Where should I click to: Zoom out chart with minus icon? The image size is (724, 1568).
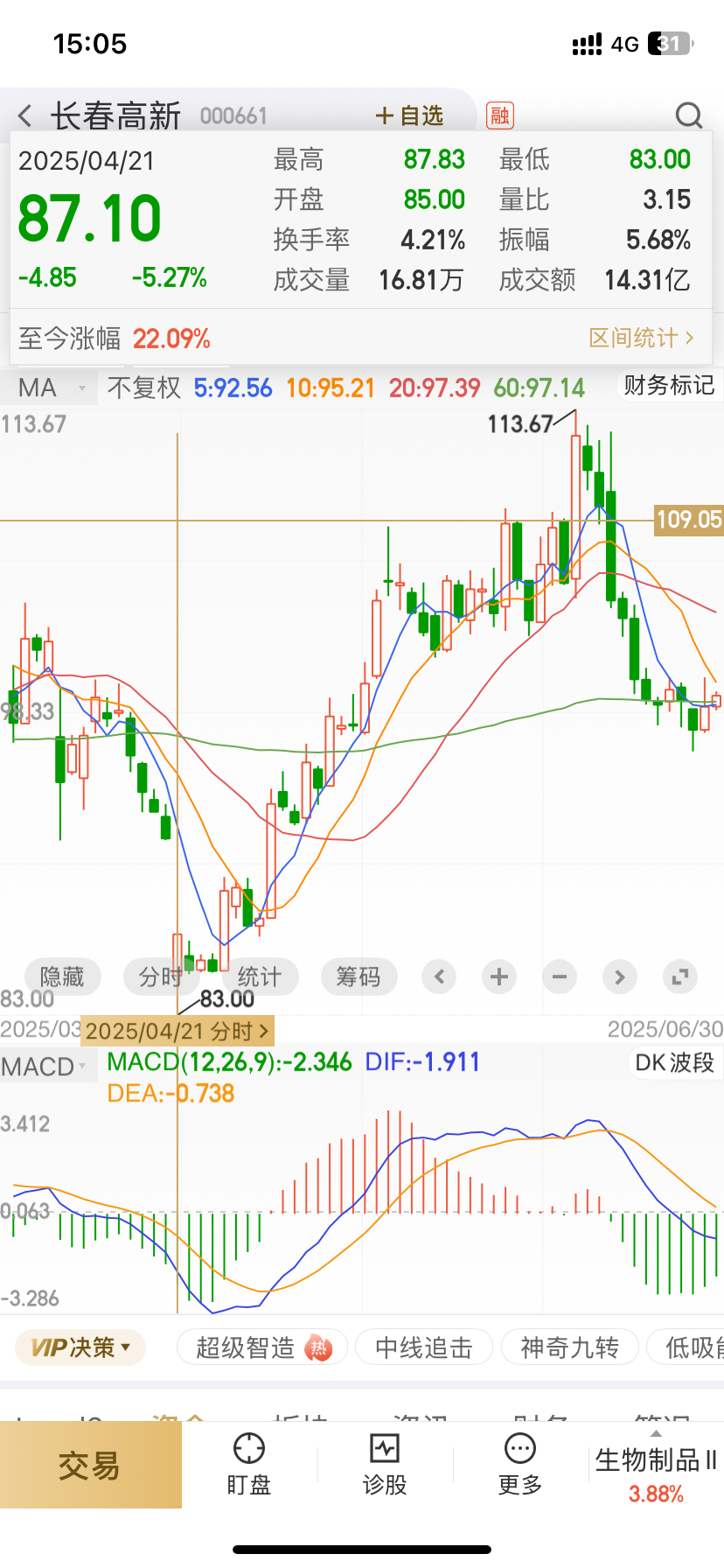[x=560, y=976]
